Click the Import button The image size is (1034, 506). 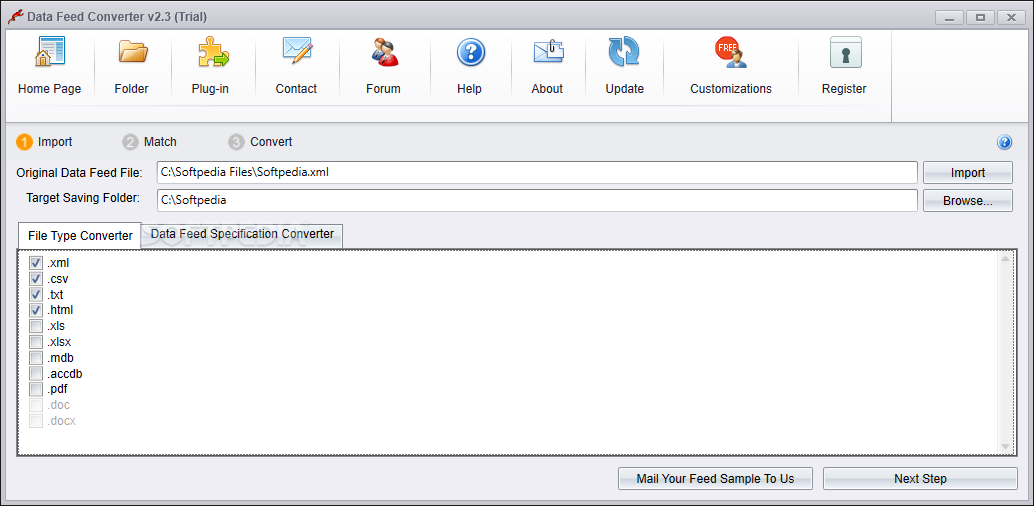tap(967, 173)
